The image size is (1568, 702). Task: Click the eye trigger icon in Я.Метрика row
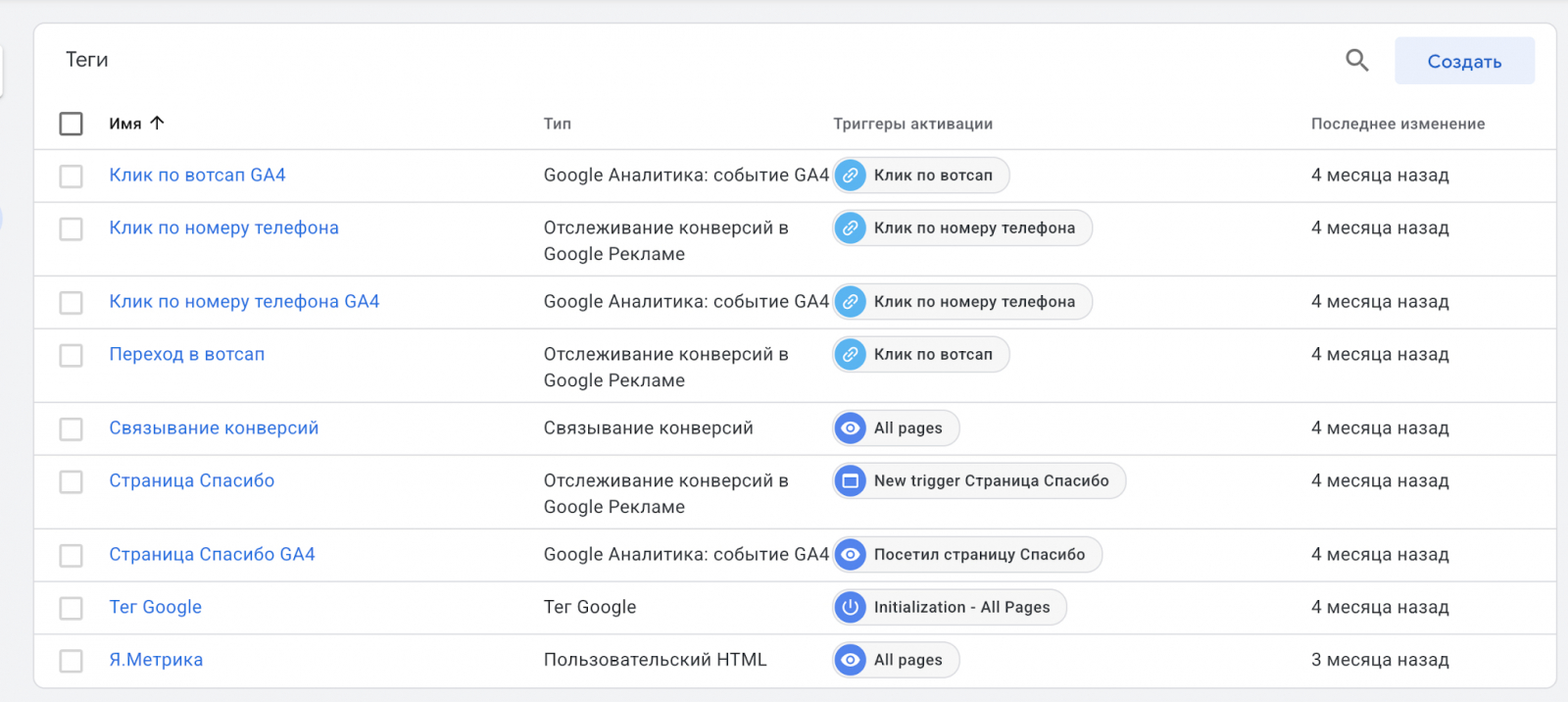click(851, 661)
